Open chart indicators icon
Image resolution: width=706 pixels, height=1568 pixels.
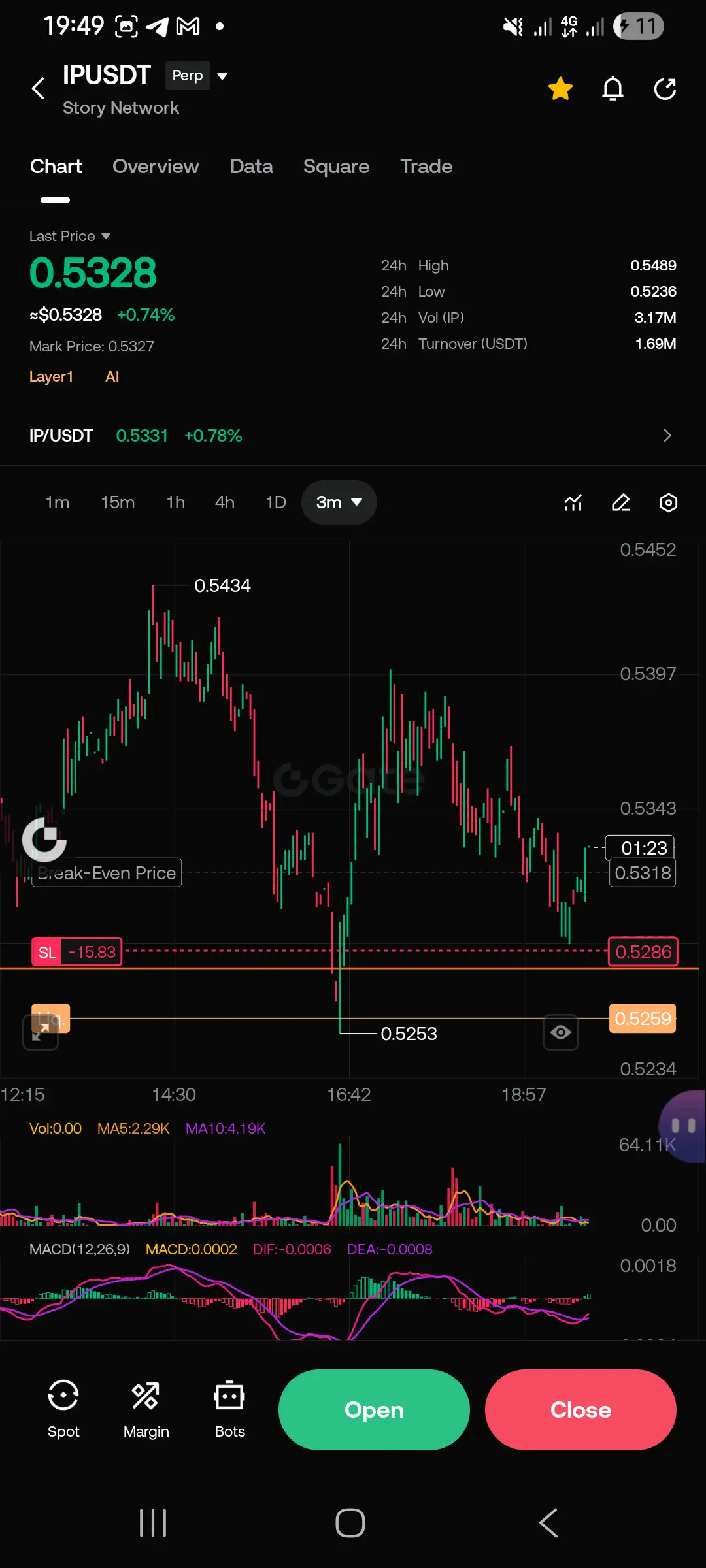(573, 502)
